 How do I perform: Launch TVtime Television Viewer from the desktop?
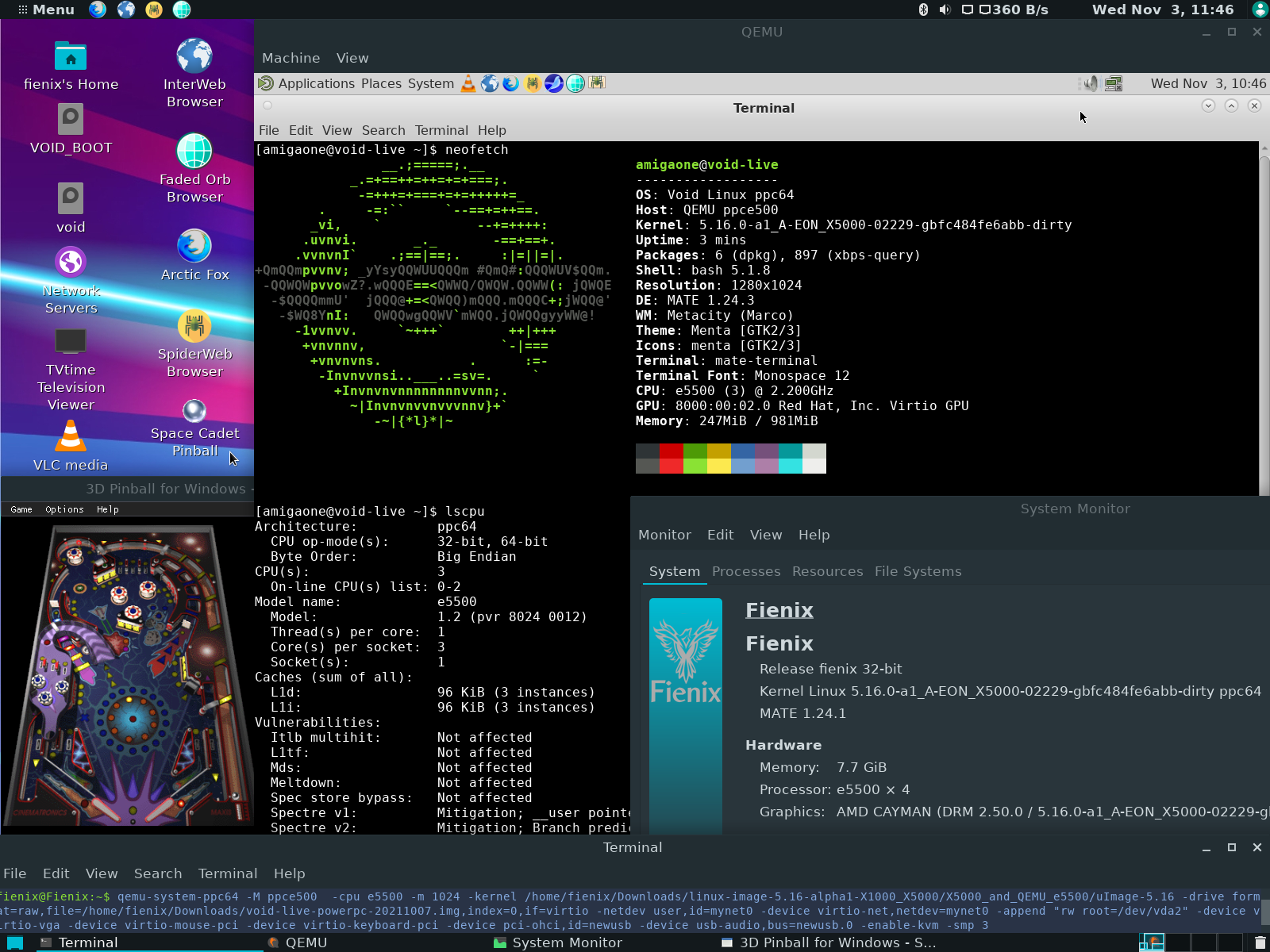(71, 342)
